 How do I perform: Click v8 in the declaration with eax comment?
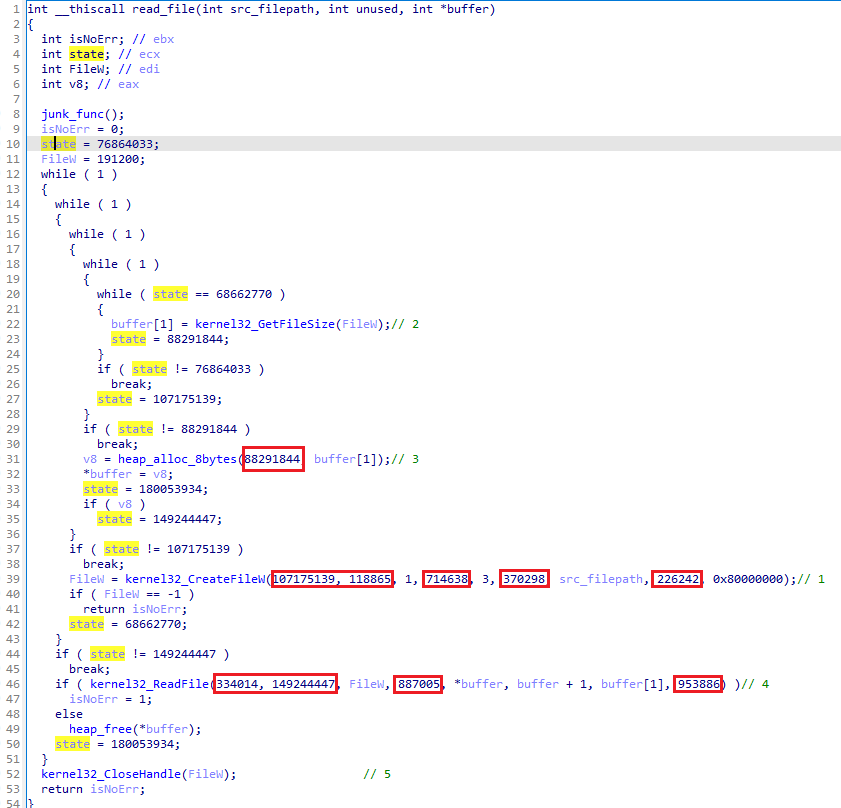click(x=76, y=84)
